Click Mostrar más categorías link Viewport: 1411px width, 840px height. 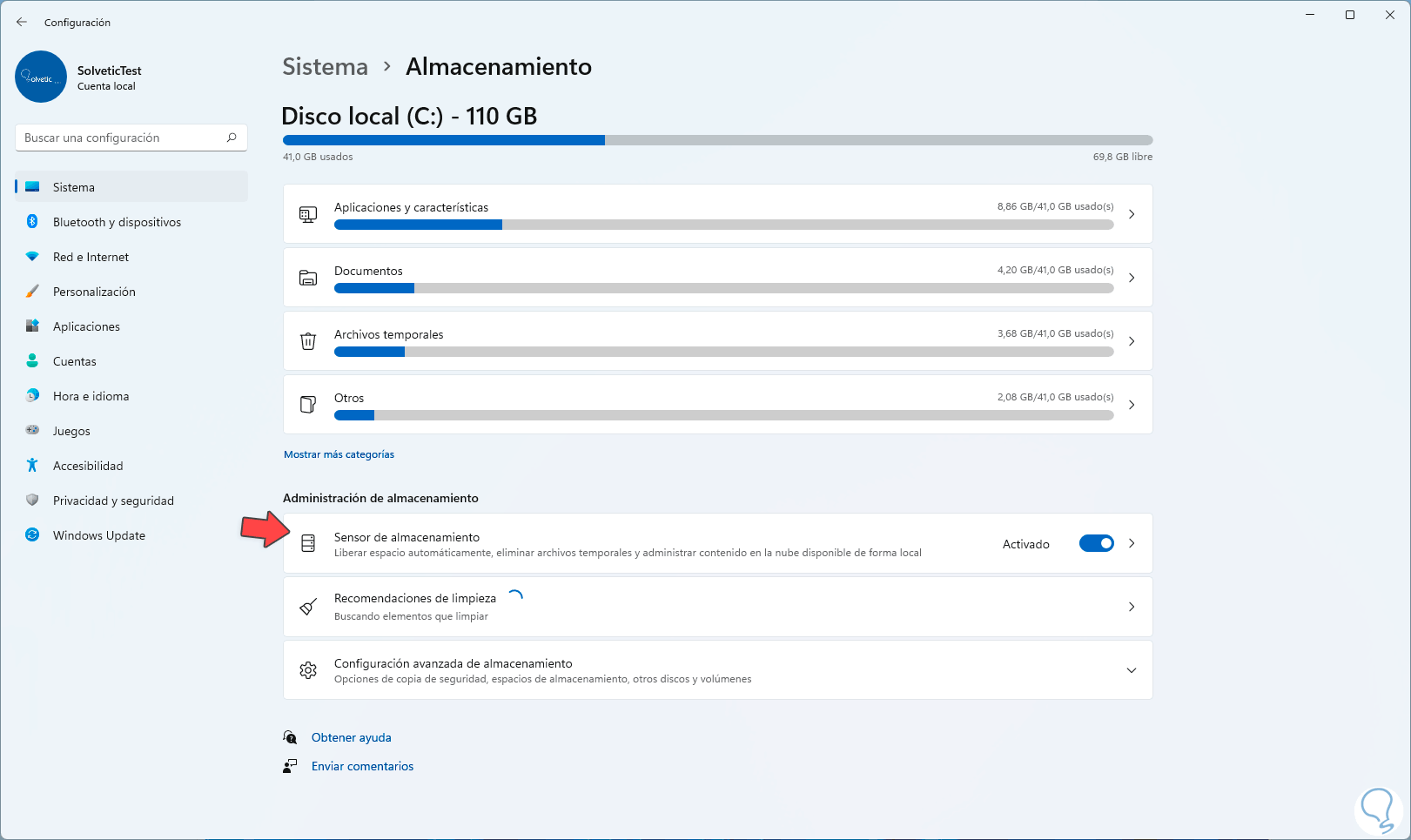[x=339, y=454]
